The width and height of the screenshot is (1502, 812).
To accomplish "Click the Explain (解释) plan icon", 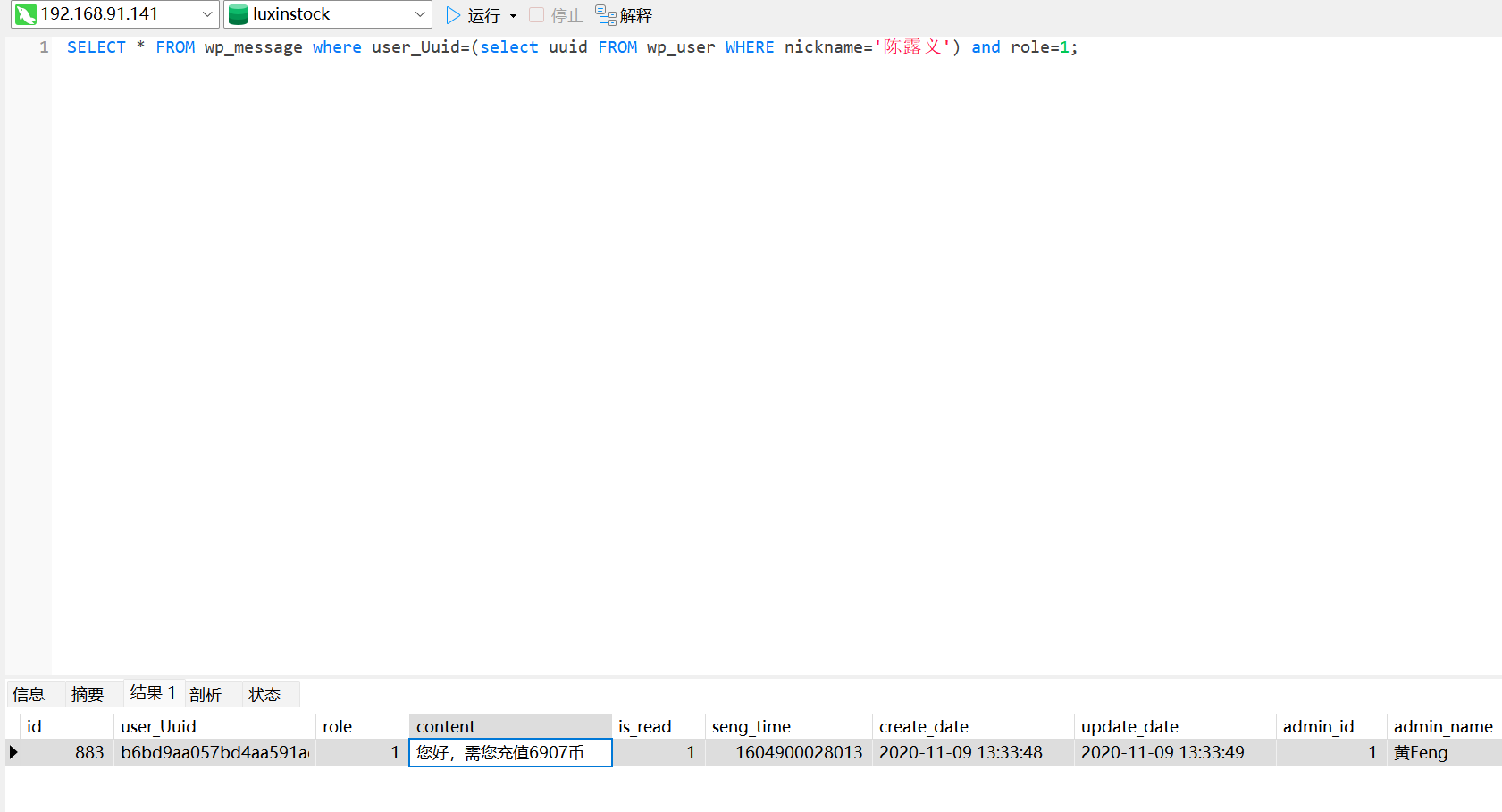I will (606, 15).
